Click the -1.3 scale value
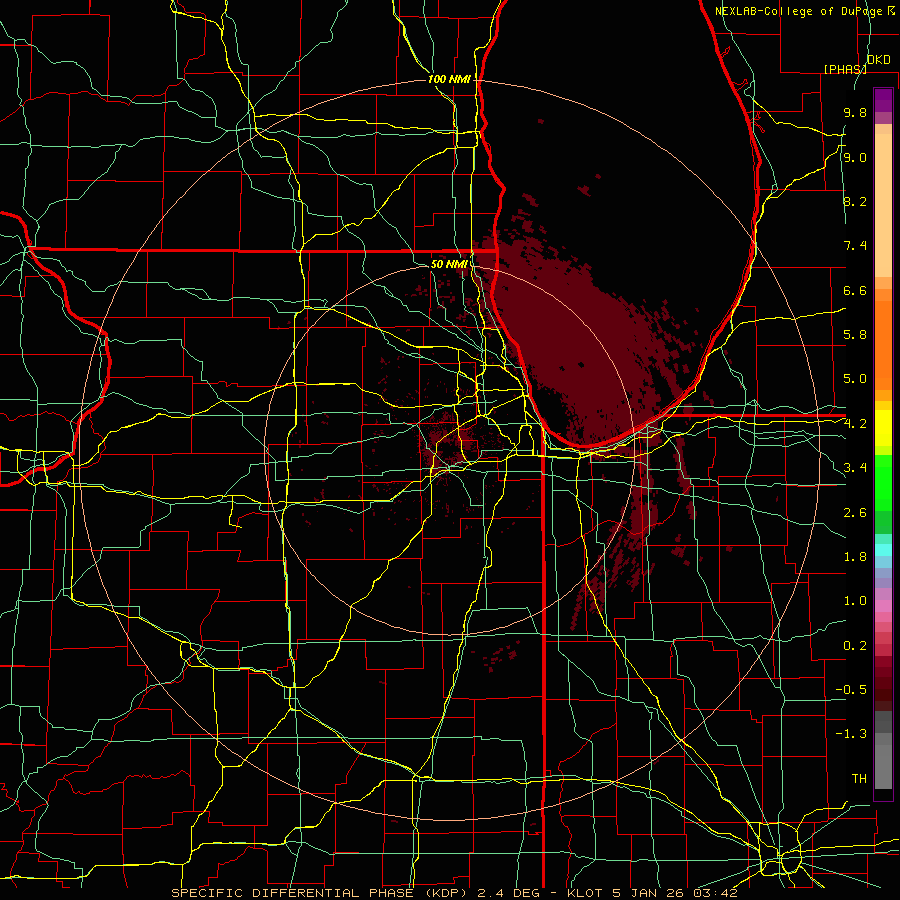The height and width of the screenshot is (900, 900). [x=851, y=734]
